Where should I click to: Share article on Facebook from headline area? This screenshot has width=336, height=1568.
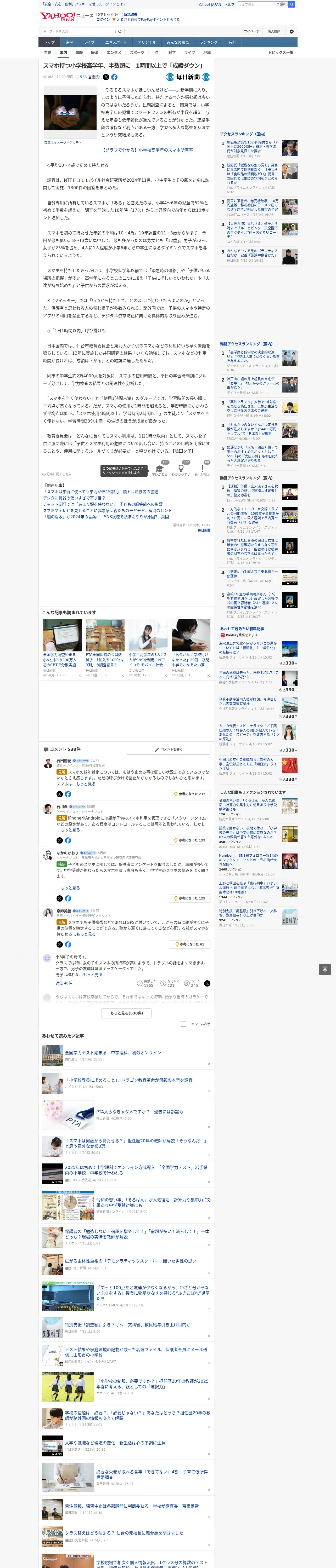pos(114,77)
